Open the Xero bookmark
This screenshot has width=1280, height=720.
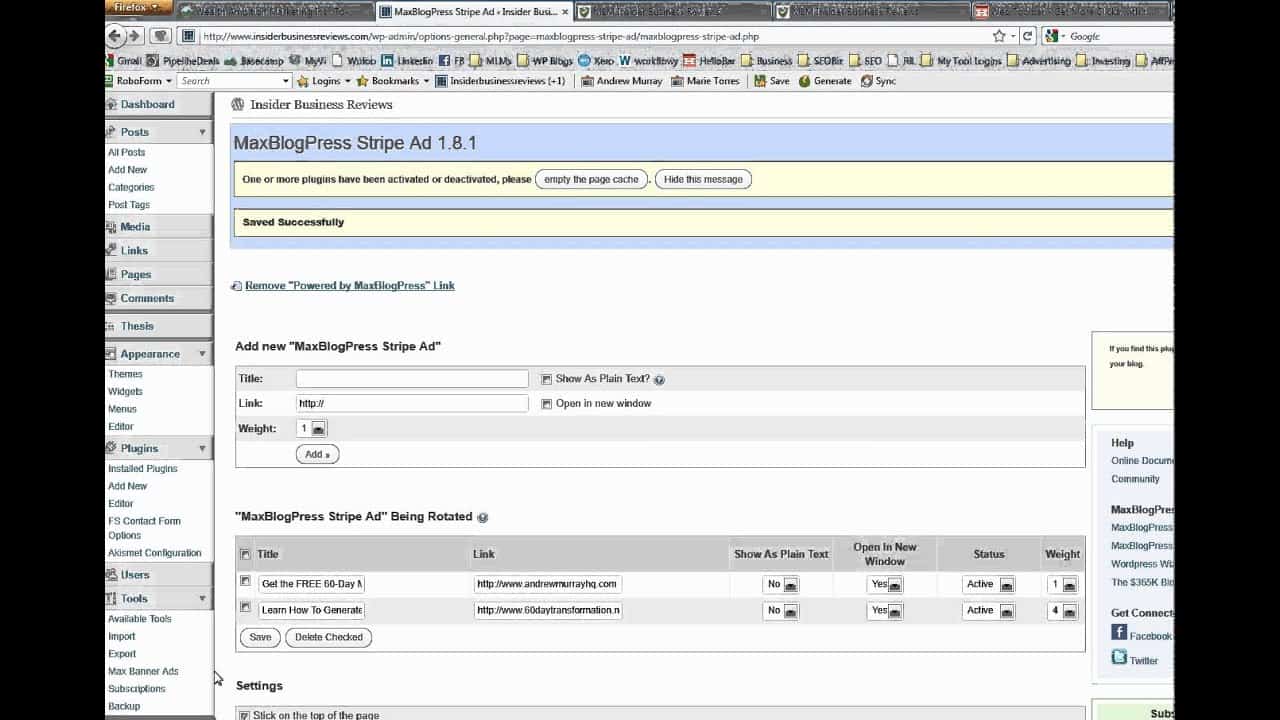point(596,61)
